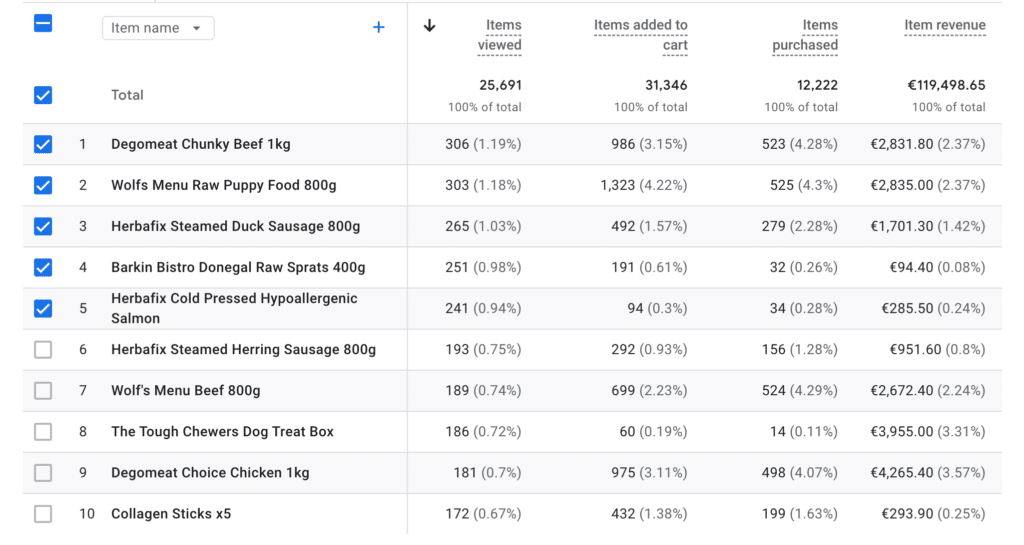Viewport: 1024px width, 545px height.
Task: Check the Collagen Sticks x5 row
Action: coord(43,514)
